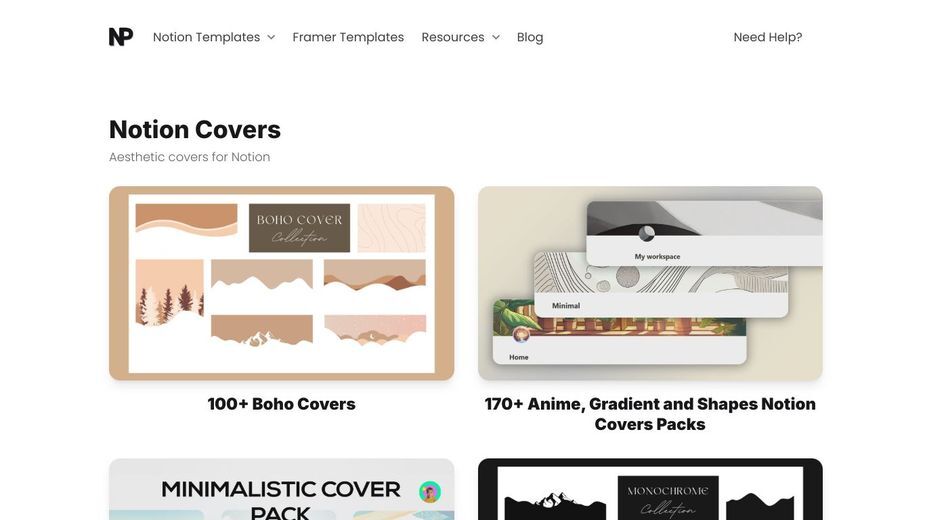The width and height of the screenshot is (925, 520).
Task: Open the Boho Cover Collection thumbnail
Action: [x=281, y=283]
